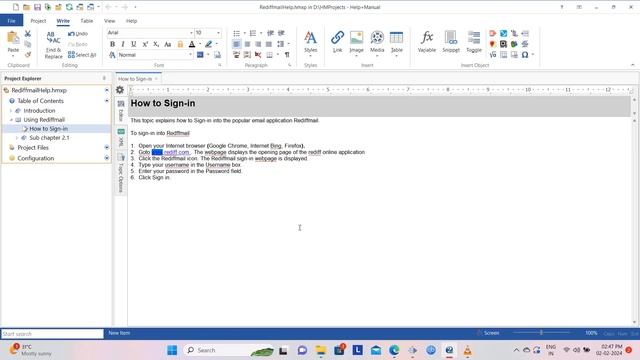The image size is (640, 360).
Task: Click the Save floppy icon in quick toolbar
Action: 37,7
